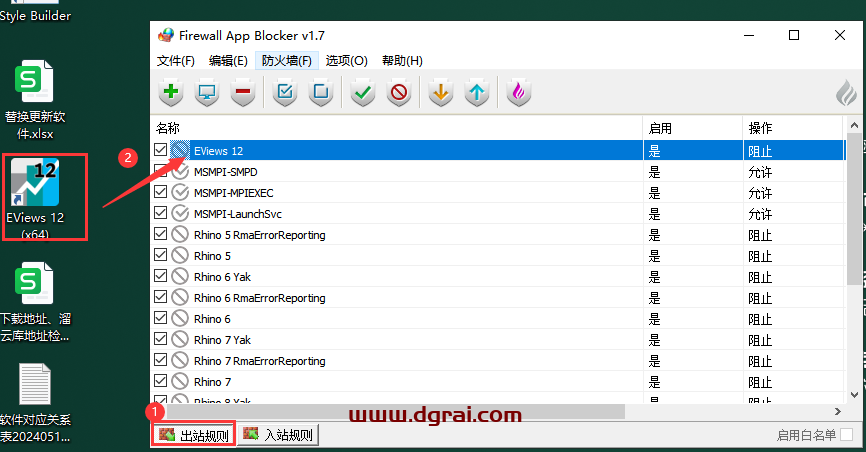866x452 pixels.
Task: Click the Disable selected empty-box toolbar icon
Action: [x=321, y=92]
